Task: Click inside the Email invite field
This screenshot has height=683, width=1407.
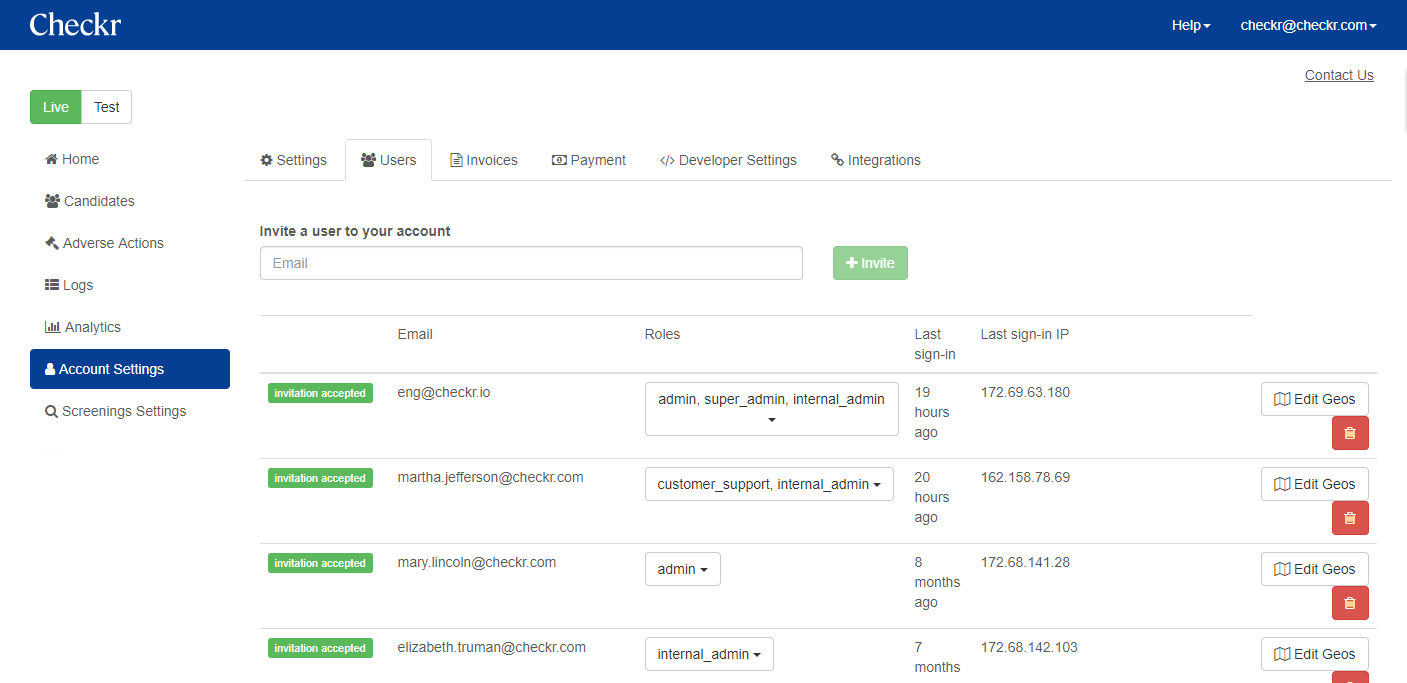Action: [531, 262]
